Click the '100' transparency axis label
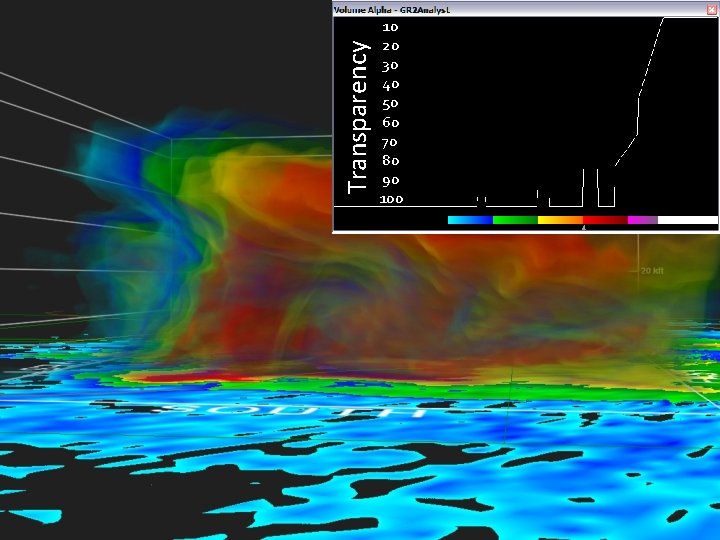 (x=392, y=199)
